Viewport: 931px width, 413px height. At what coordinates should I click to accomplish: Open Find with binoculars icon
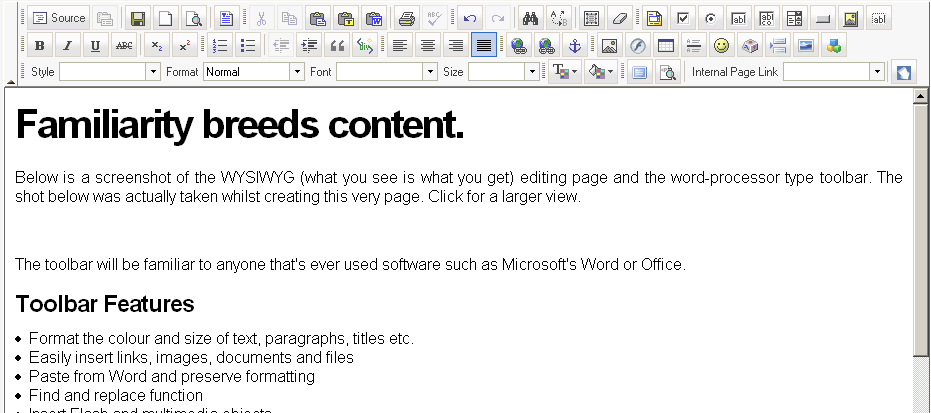coord(530,18)
